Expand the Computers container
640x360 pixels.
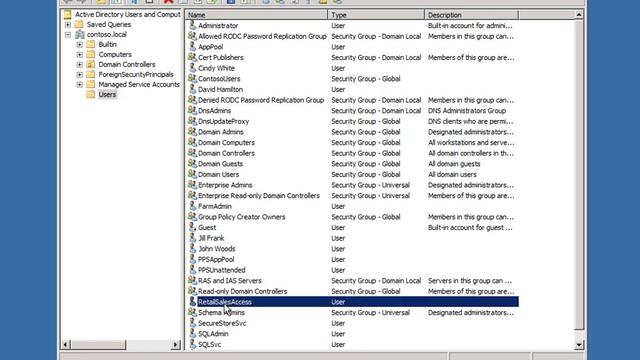click(x=80, y=54)
